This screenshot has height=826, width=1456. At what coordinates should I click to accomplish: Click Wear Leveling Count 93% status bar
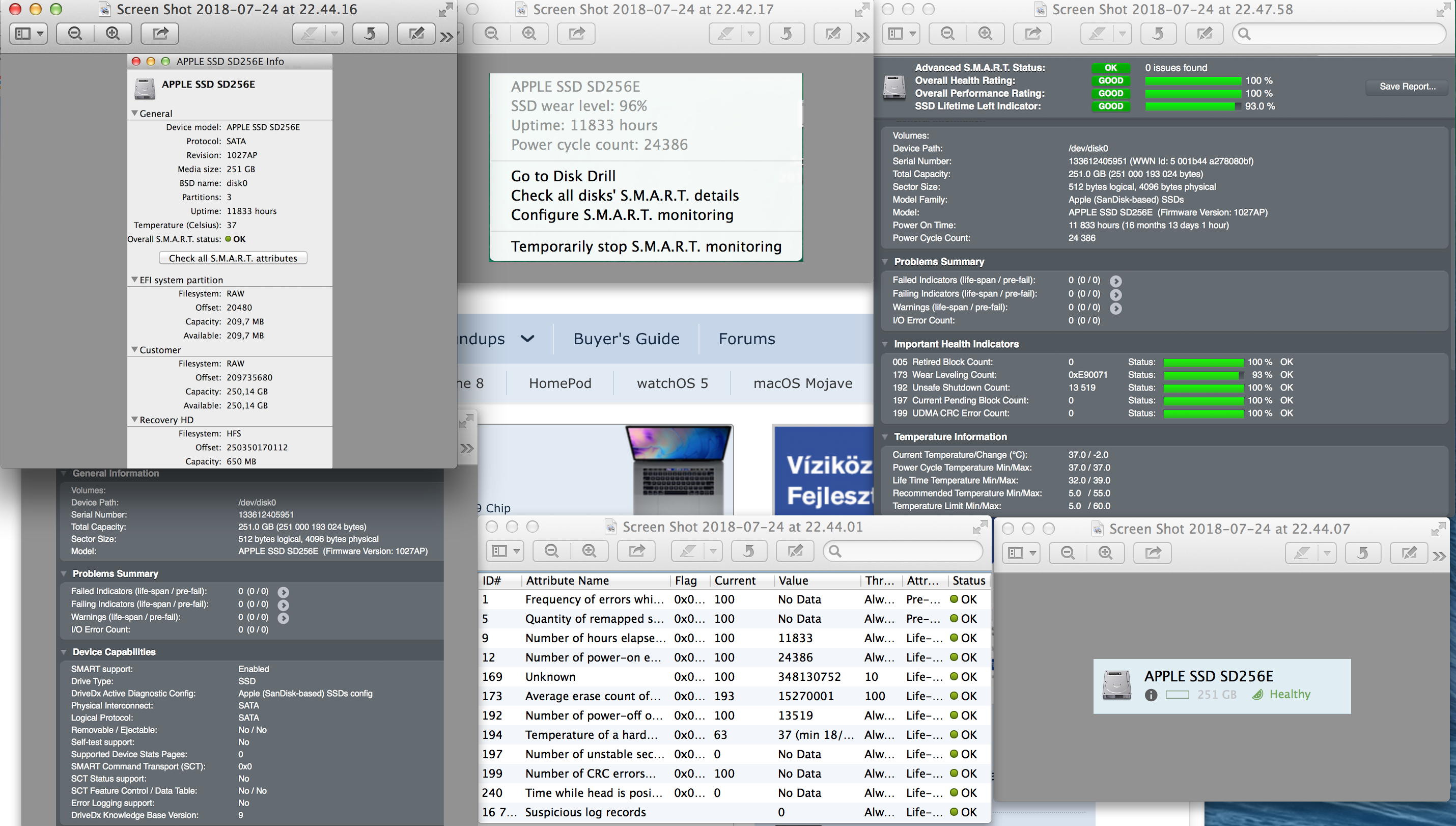tap(1203, 375)
